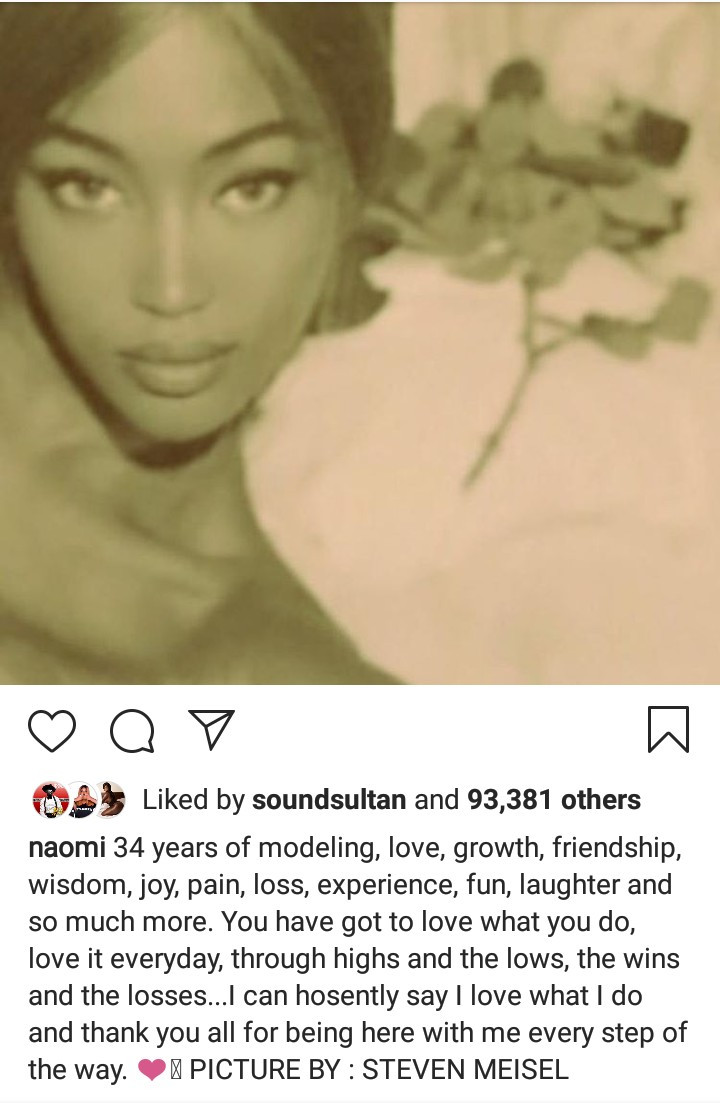
Task: Open the naomi username profile
Action: (67, 848)
